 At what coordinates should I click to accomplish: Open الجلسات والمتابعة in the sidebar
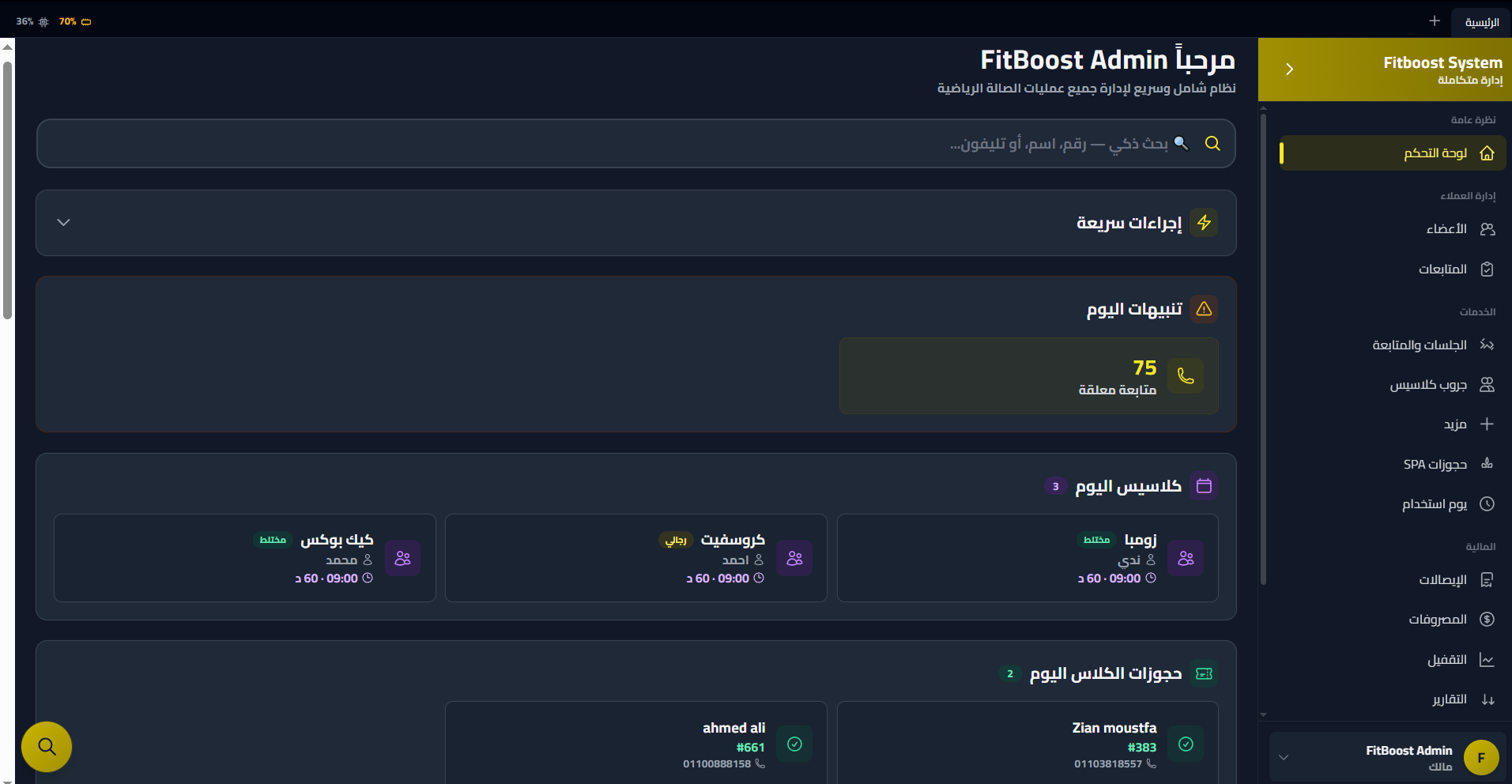1393,345
